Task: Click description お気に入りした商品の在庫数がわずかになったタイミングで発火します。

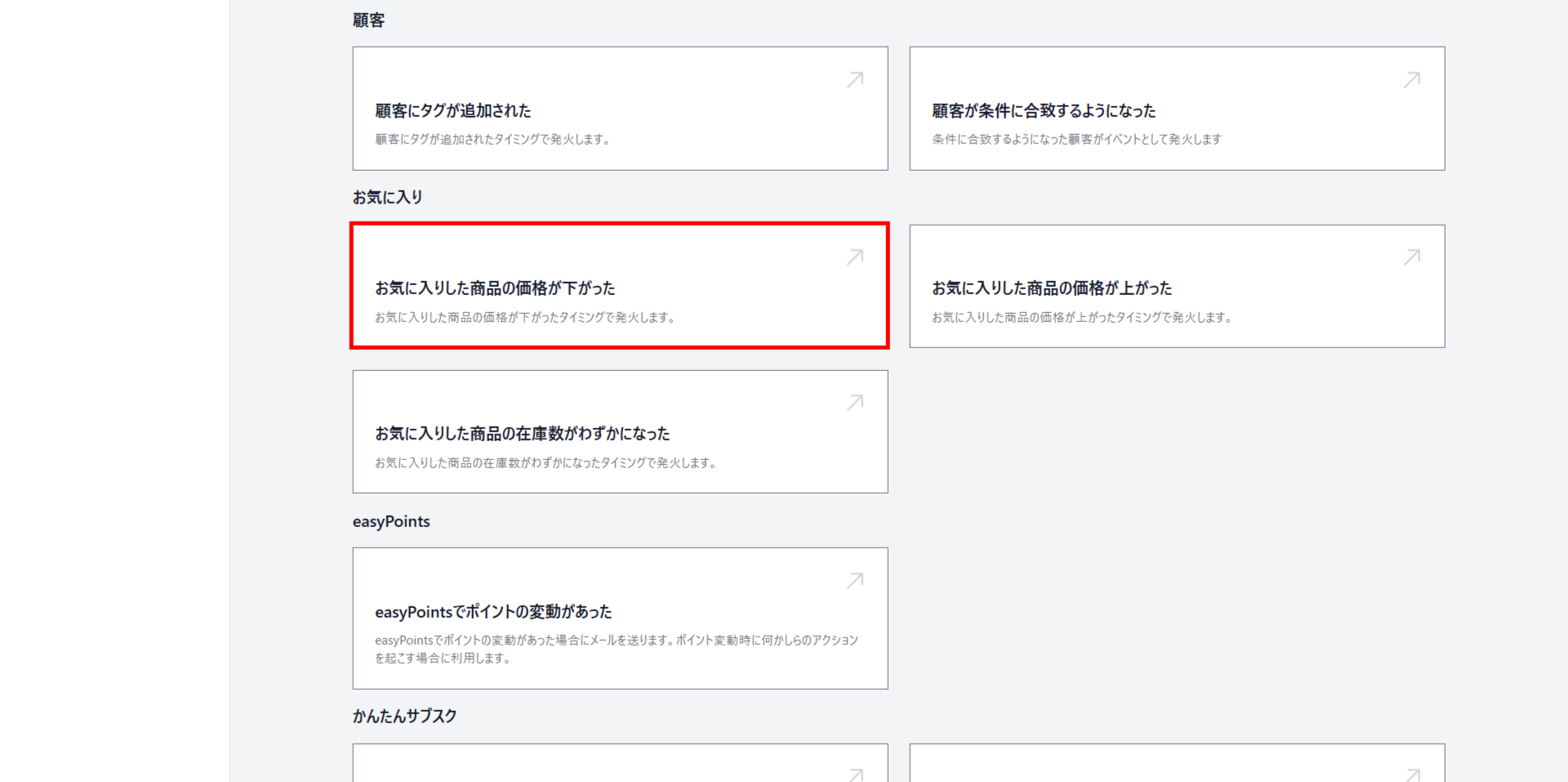Action: coord(546,462)
